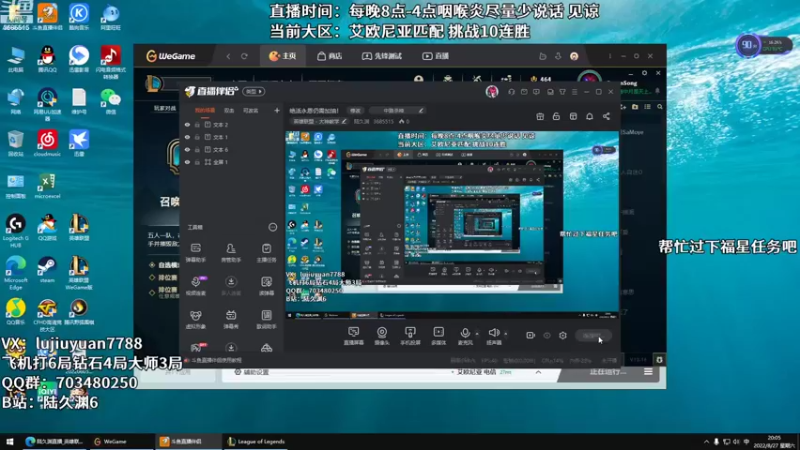This screenshot has width=800, height=450.
Task: Click the streamer avatar in title bar
Action: coord(492,91)
